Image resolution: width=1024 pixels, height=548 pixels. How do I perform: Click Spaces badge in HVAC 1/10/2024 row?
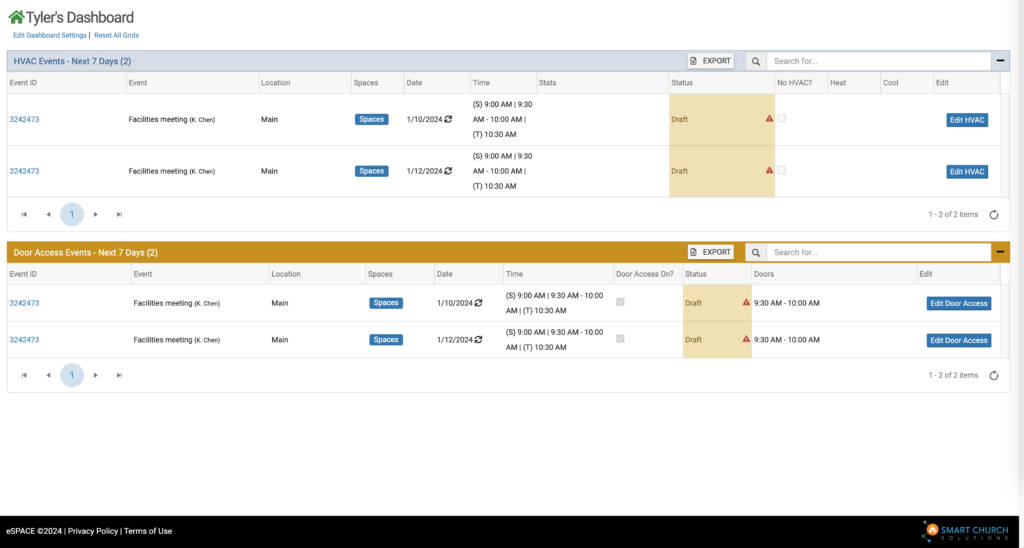[x=372, y=120]
